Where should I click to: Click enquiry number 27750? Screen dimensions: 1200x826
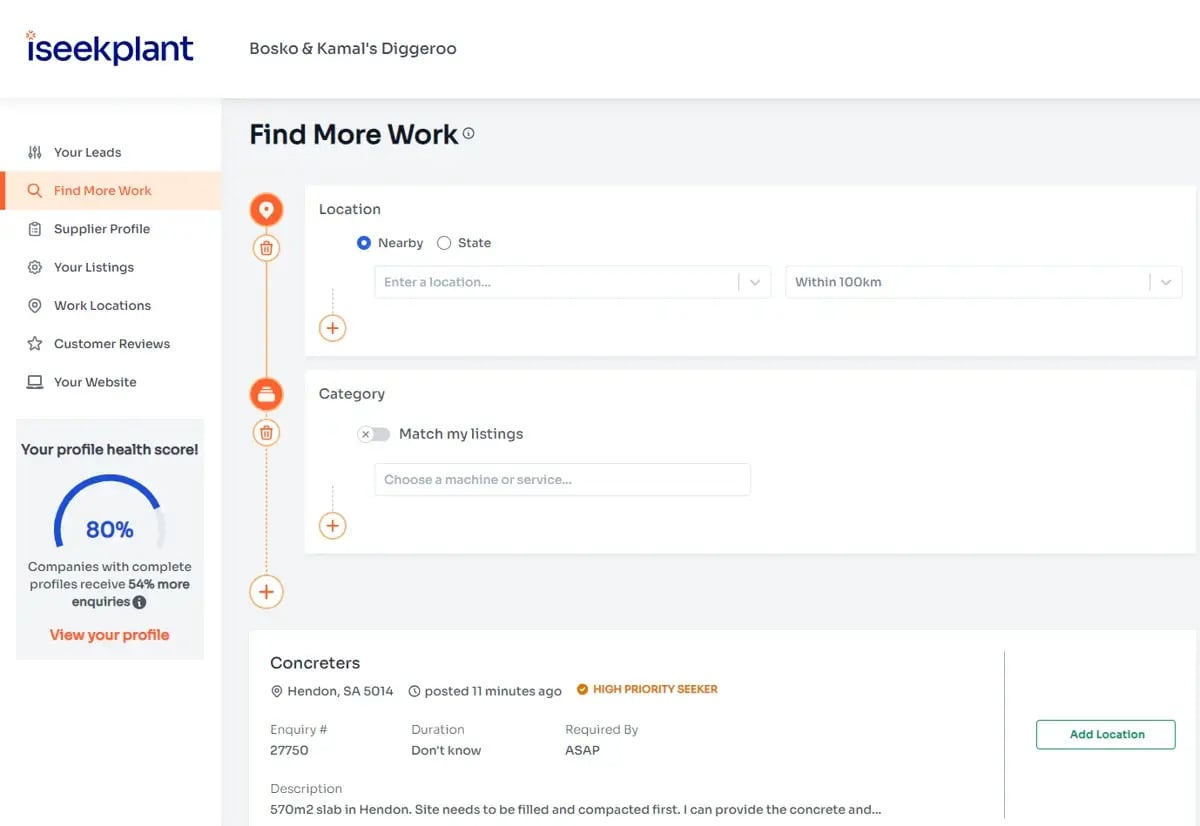coord(288,750)
